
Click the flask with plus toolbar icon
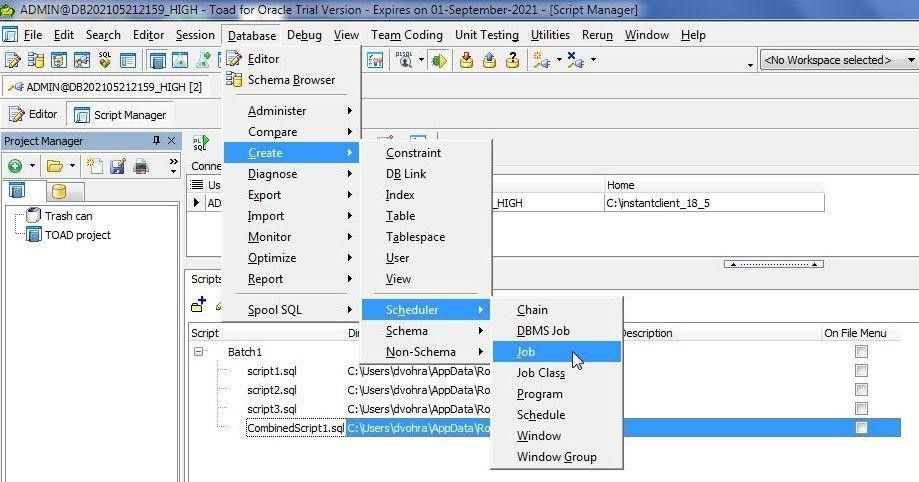coord(203,60)
